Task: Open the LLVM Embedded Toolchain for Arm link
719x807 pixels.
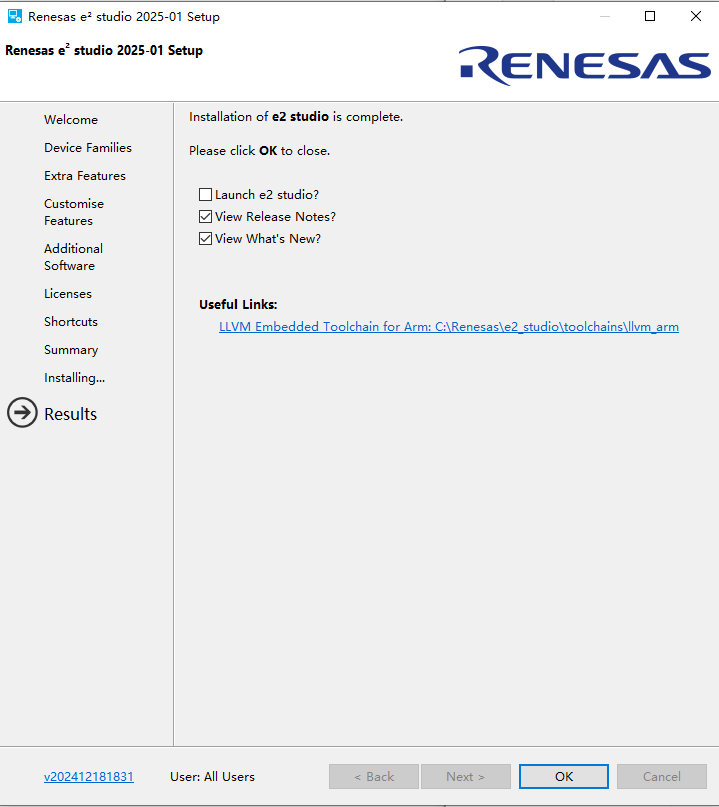Action: tap(449, 327)
